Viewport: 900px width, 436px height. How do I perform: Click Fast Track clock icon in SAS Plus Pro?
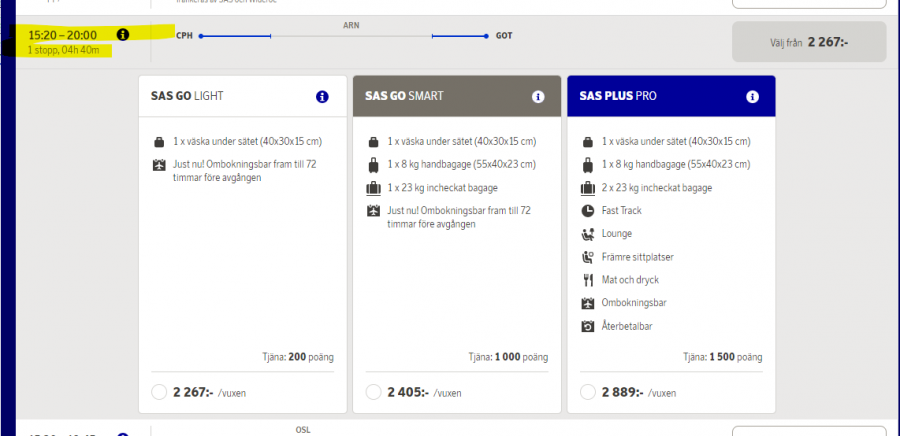pos(587,211)
